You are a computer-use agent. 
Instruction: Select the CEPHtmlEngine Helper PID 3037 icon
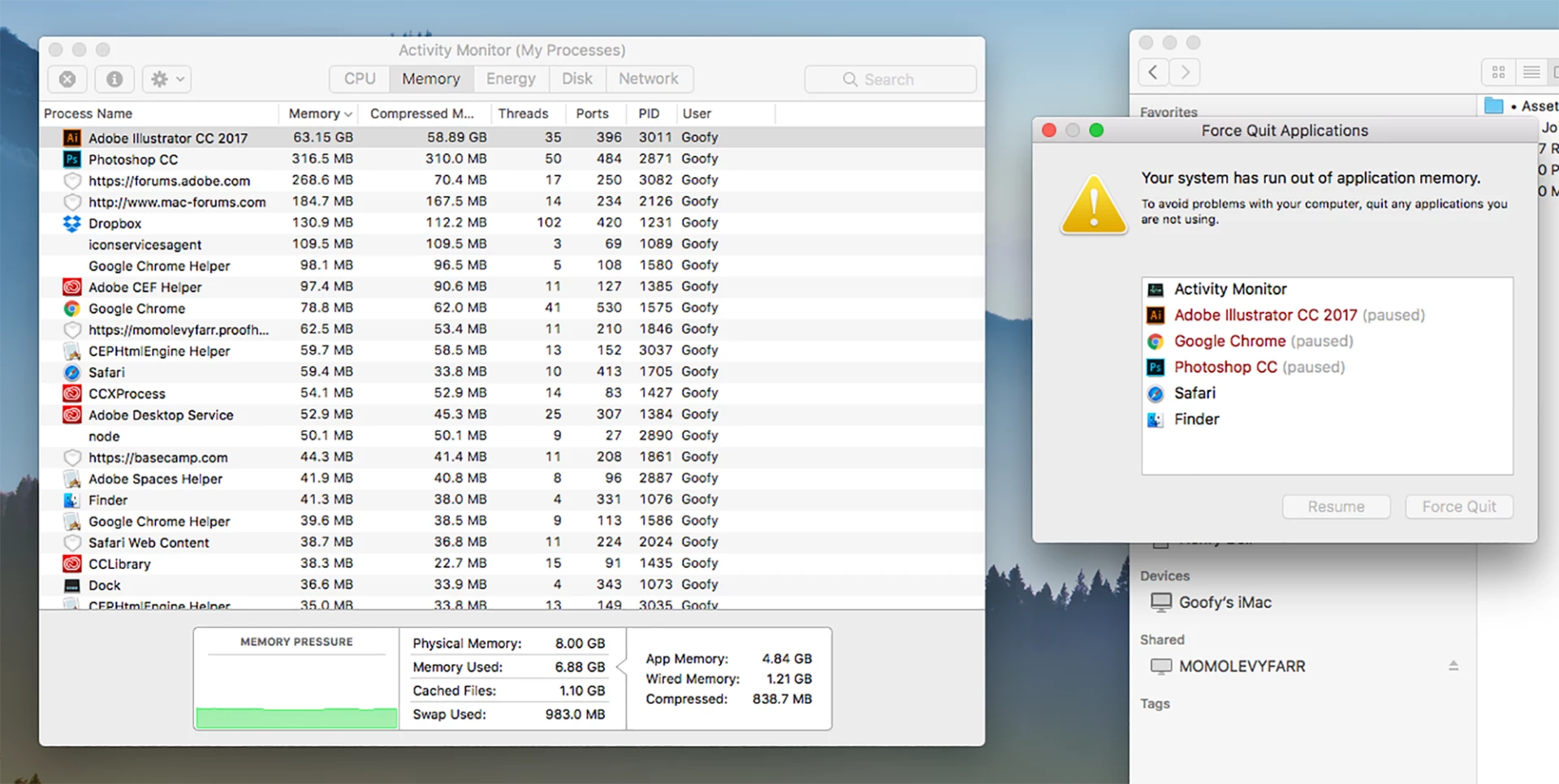[x=72, y=351]
